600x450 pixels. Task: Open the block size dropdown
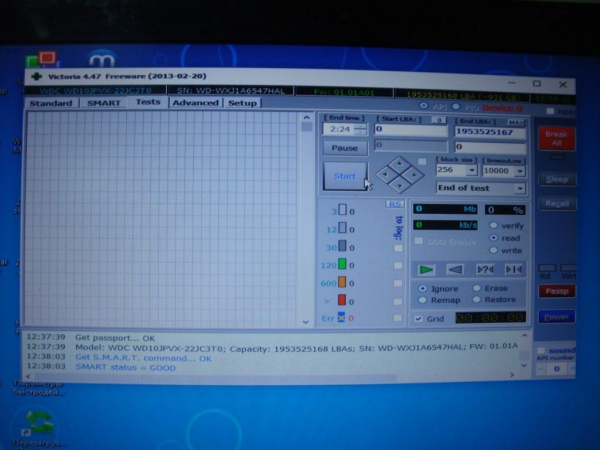click(472, 170)
